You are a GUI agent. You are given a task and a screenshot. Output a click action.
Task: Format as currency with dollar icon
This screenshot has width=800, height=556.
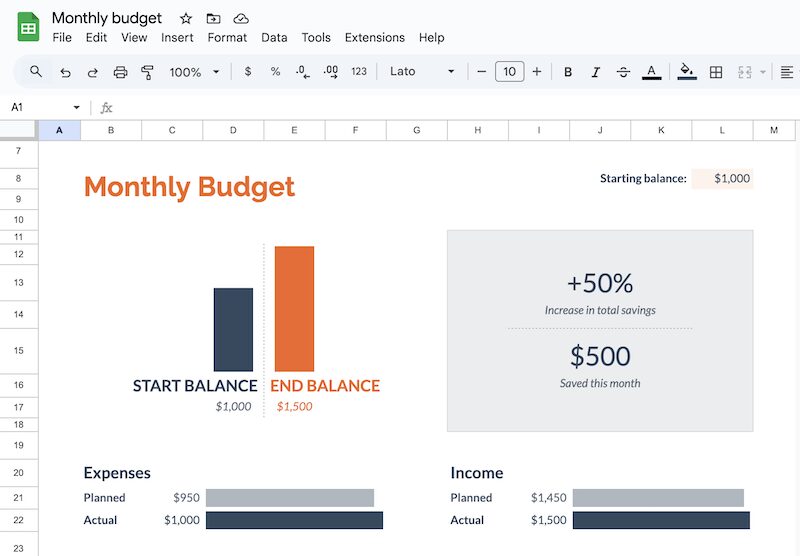click(248, 71)
